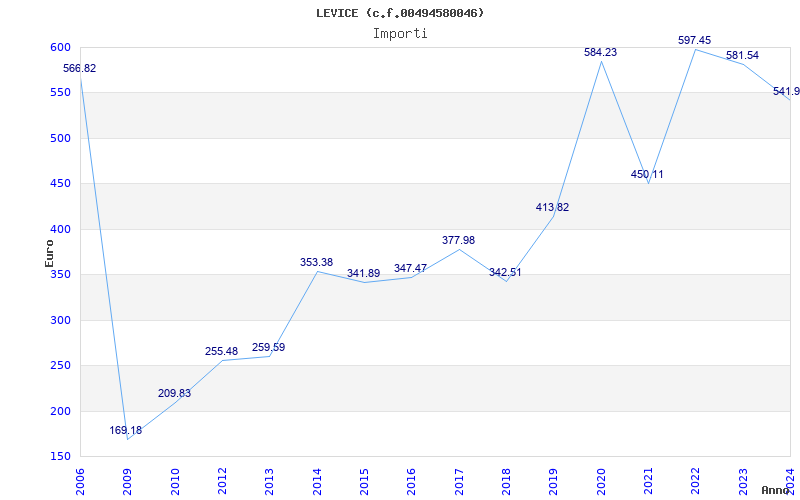Click the 566.82 data label for 2006
The height and width of the screenshot is (500, 800).
click(x=80, y=68)
